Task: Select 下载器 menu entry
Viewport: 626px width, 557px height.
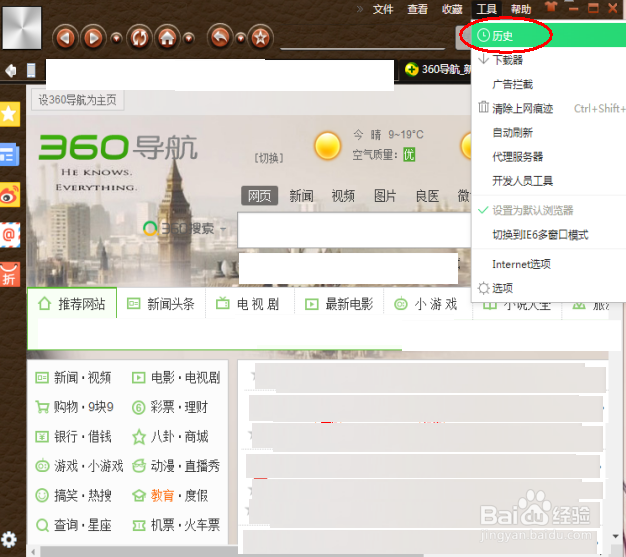Action: click(x=549, y=60)
